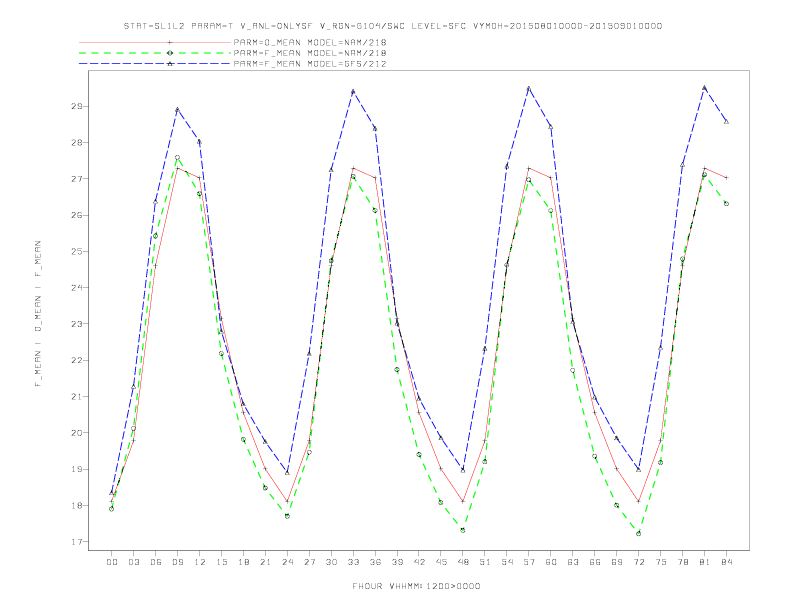This screenshot has height=612, width=792.
Task: Click y-axis tick label 19
Action: [x=77, y=469]
